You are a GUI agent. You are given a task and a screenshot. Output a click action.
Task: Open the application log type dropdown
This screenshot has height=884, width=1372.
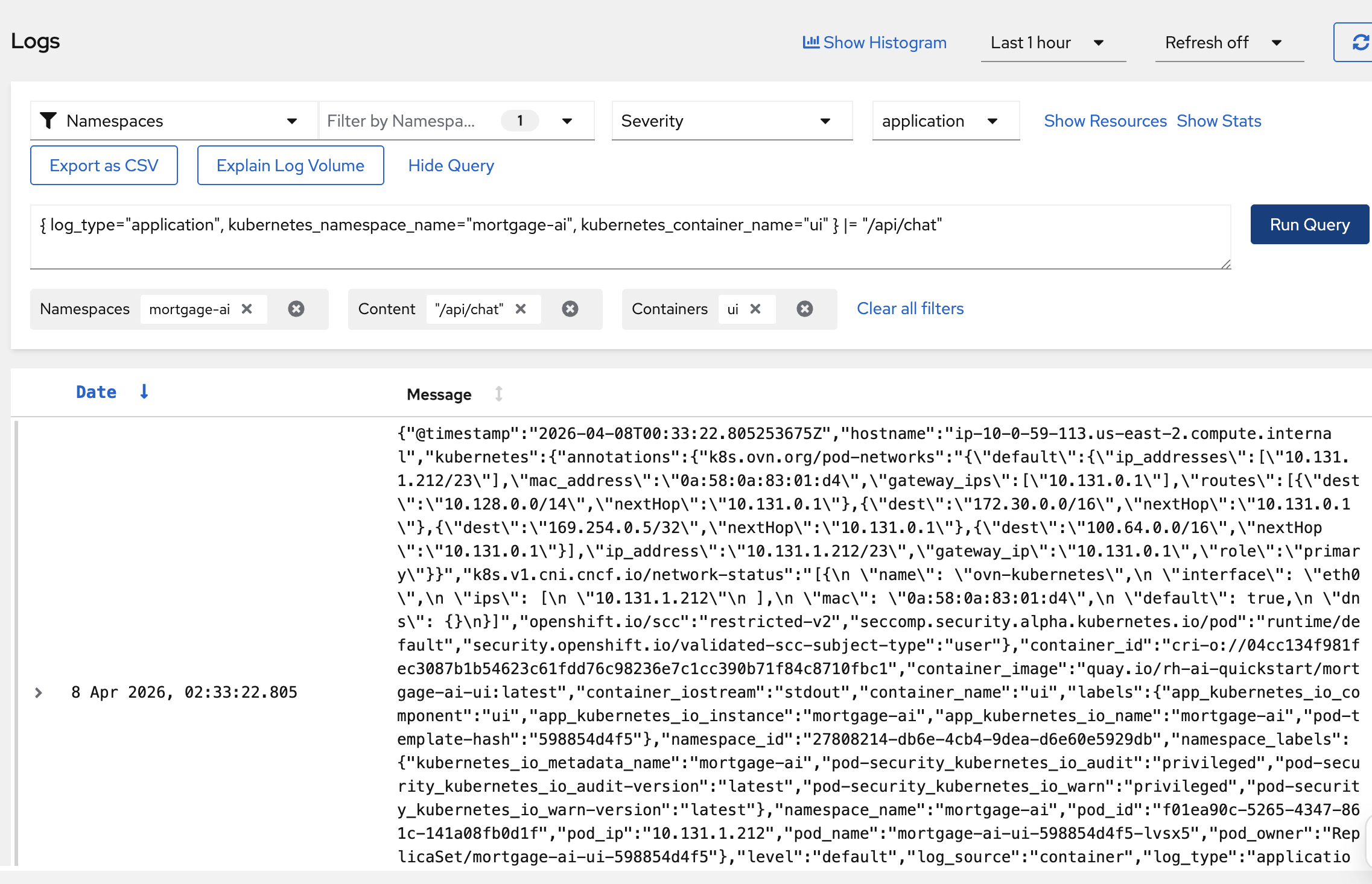click(x=945, y=121)
